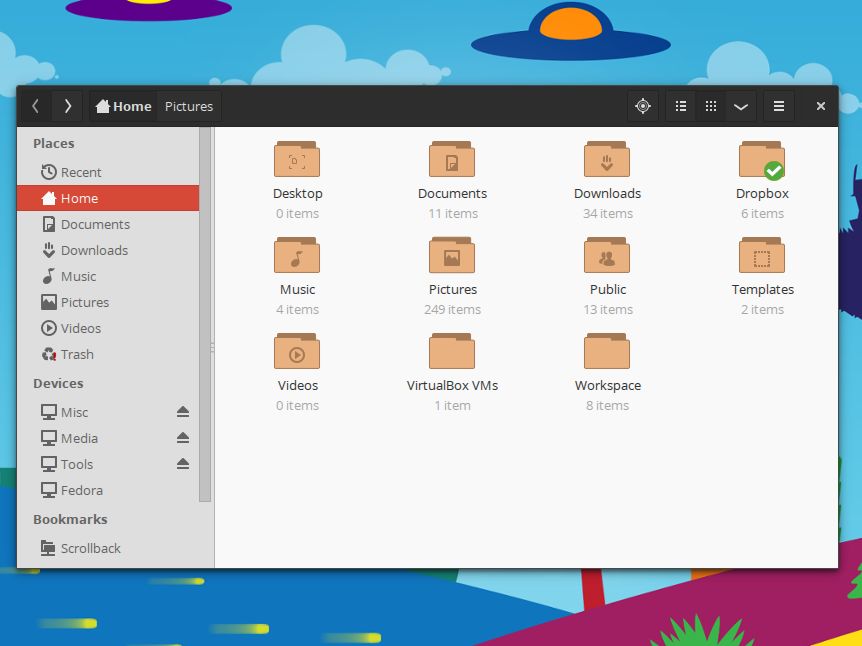Viewport: 862px width, 646px height.
Task: Click the "2 items" count text
Action: pos(762,310)
